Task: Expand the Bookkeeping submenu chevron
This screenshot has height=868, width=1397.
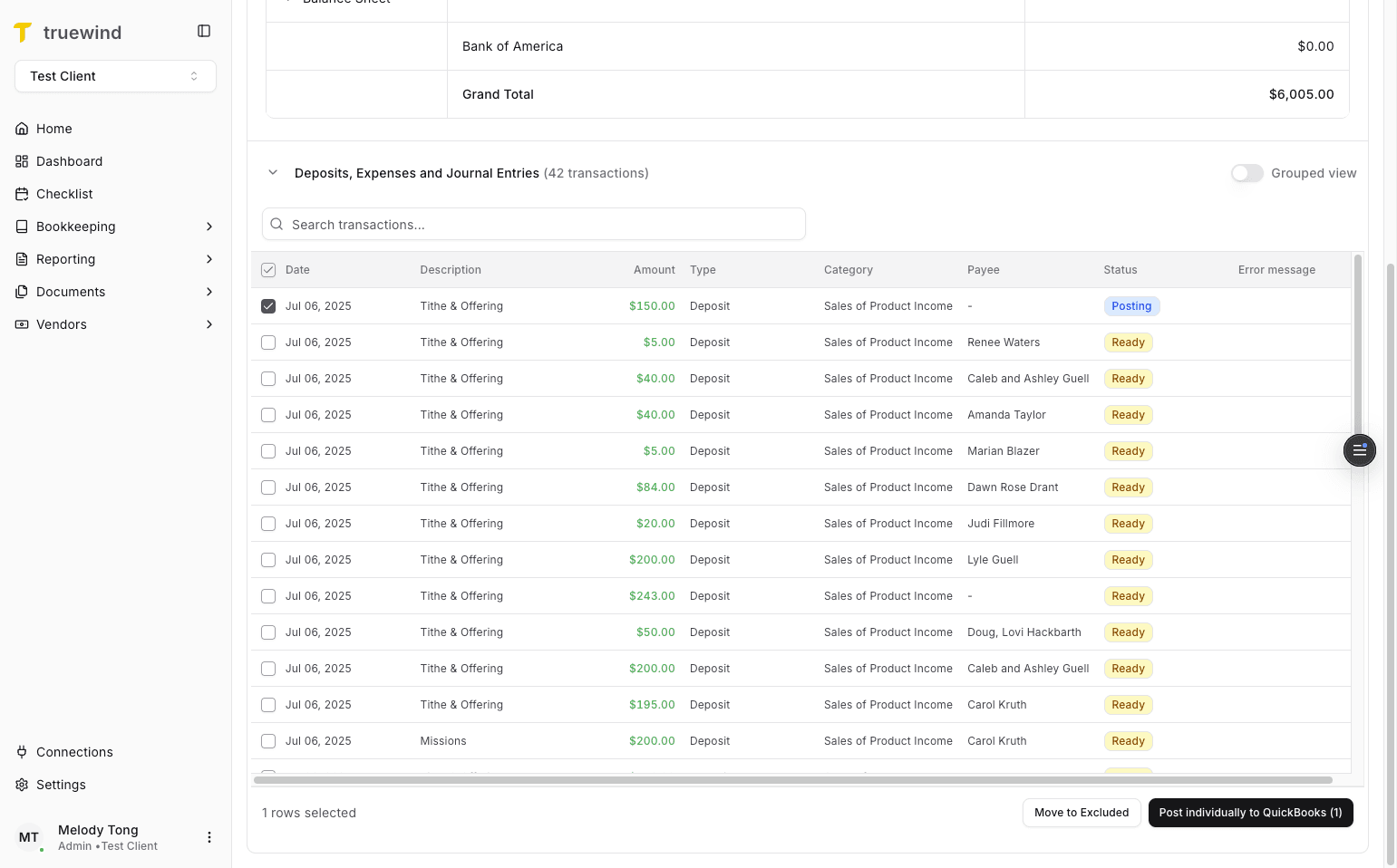Action: (209, 227)
